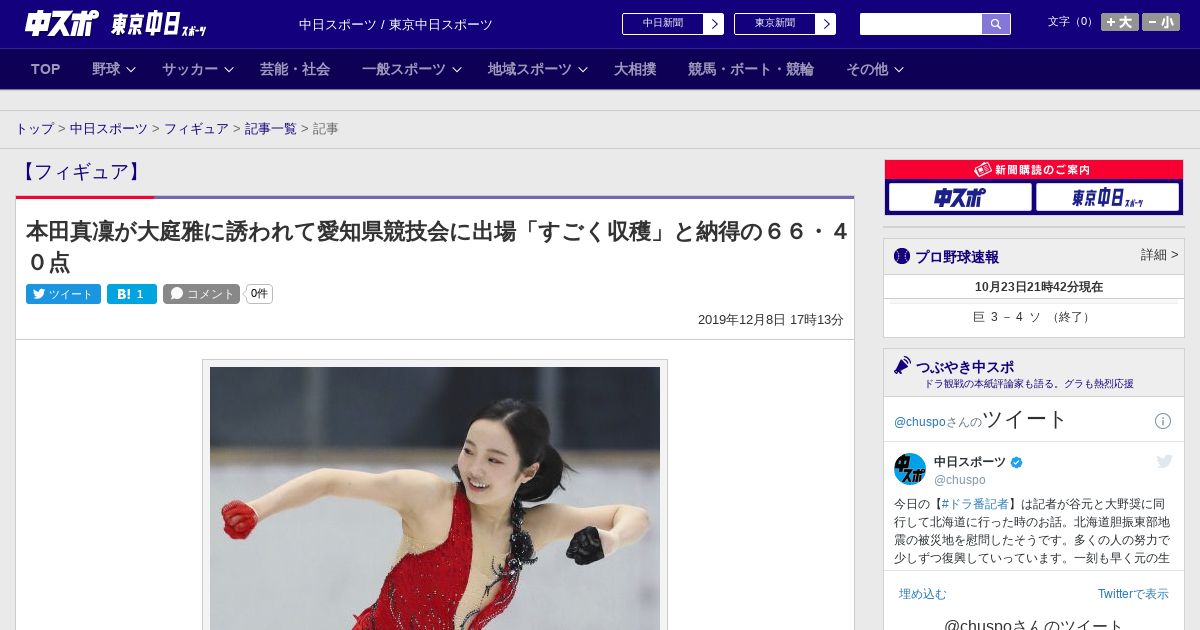This screenshot has width=1200, height=630.
Task: Increase text size with ＋大 button
Action: click(1120, 22)
